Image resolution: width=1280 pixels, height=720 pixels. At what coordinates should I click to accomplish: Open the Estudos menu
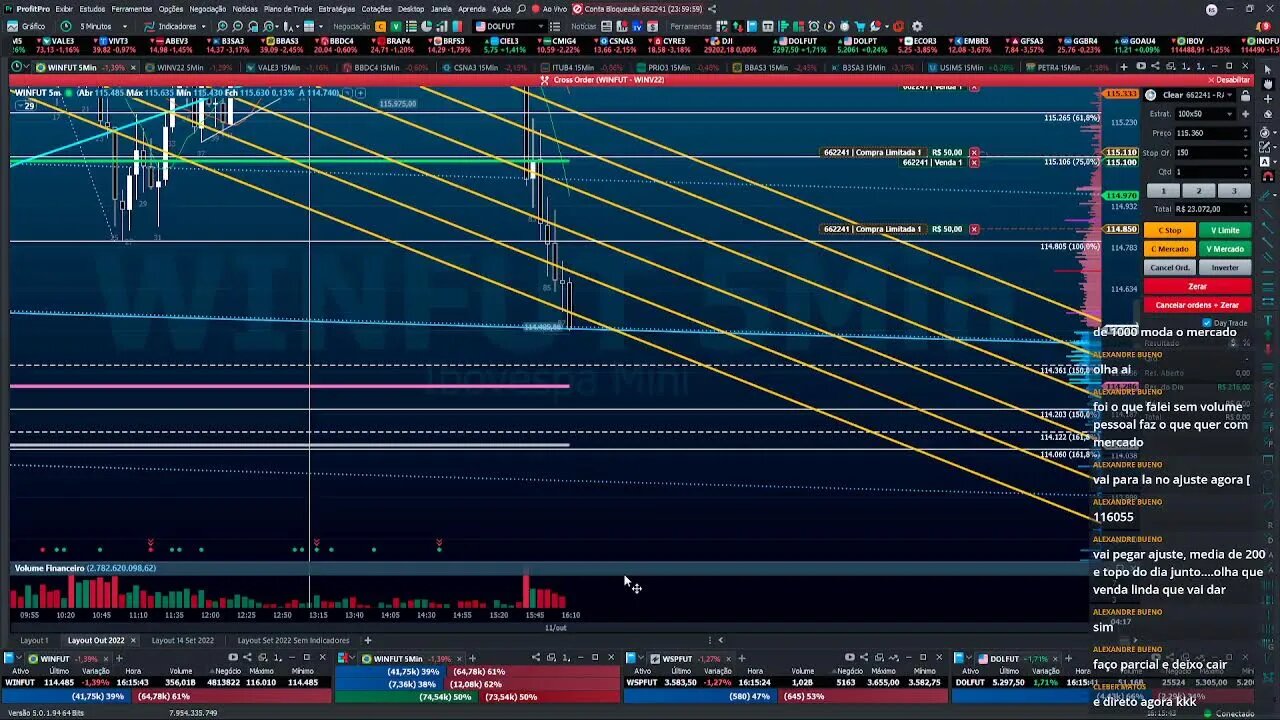[x=92, y=9]
